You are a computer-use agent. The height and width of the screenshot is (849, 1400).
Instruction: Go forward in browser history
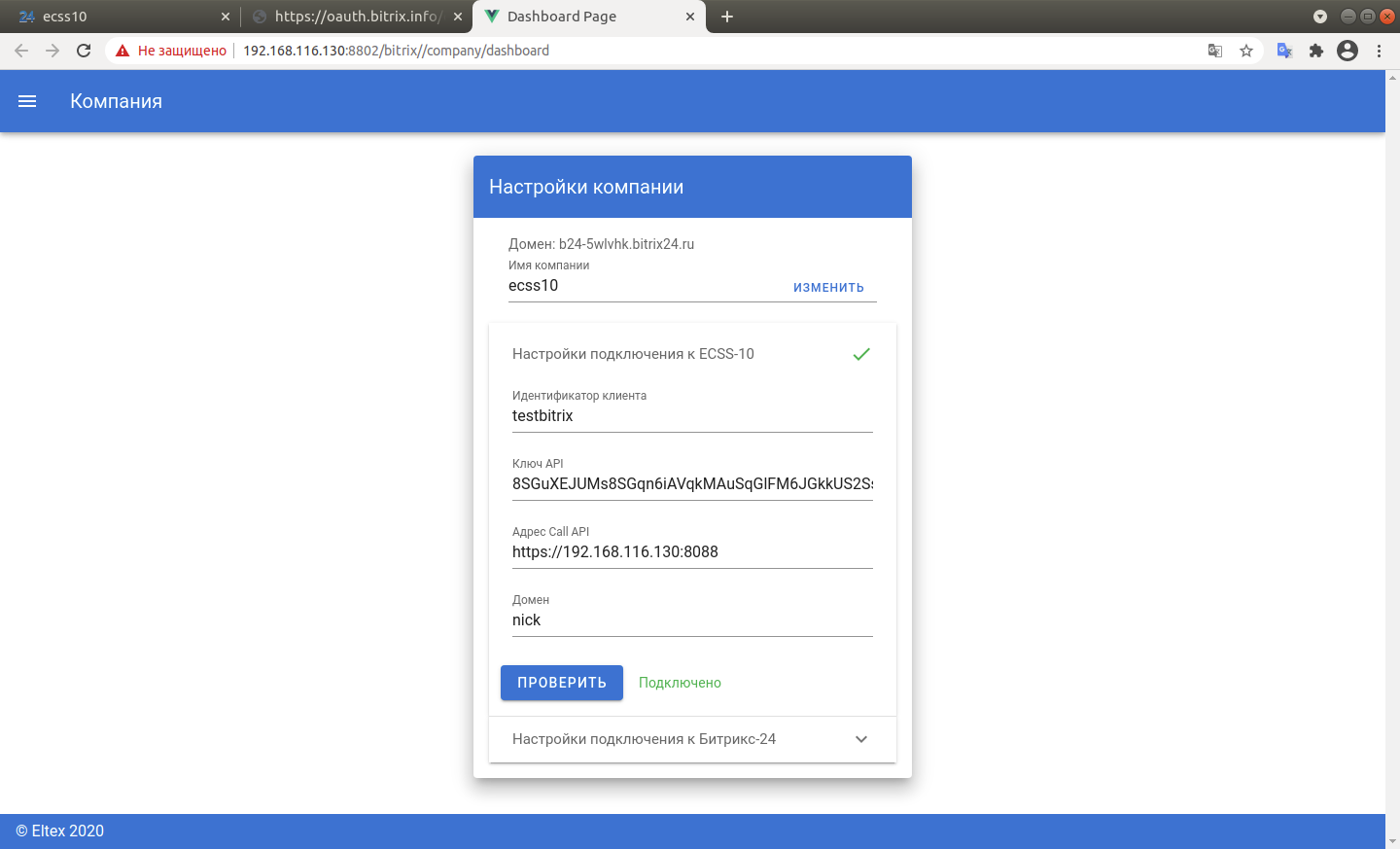pyautogui.click(x=52, y=51)
